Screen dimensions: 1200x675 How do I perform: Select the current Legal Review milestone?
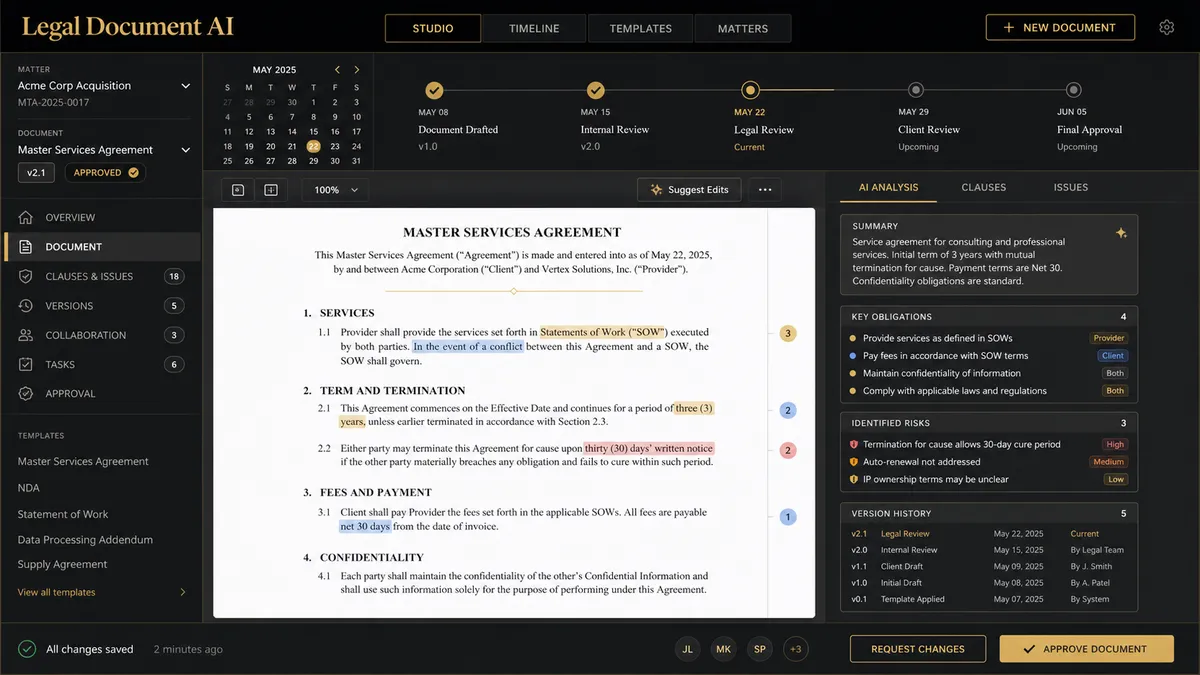[750, 91]
